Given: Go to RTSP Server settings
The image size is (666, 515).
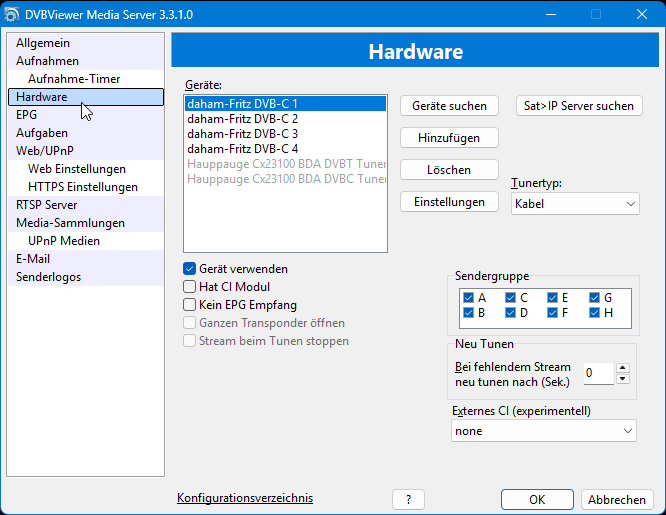Looking at the screenshot, I should (x=46, y=205).
